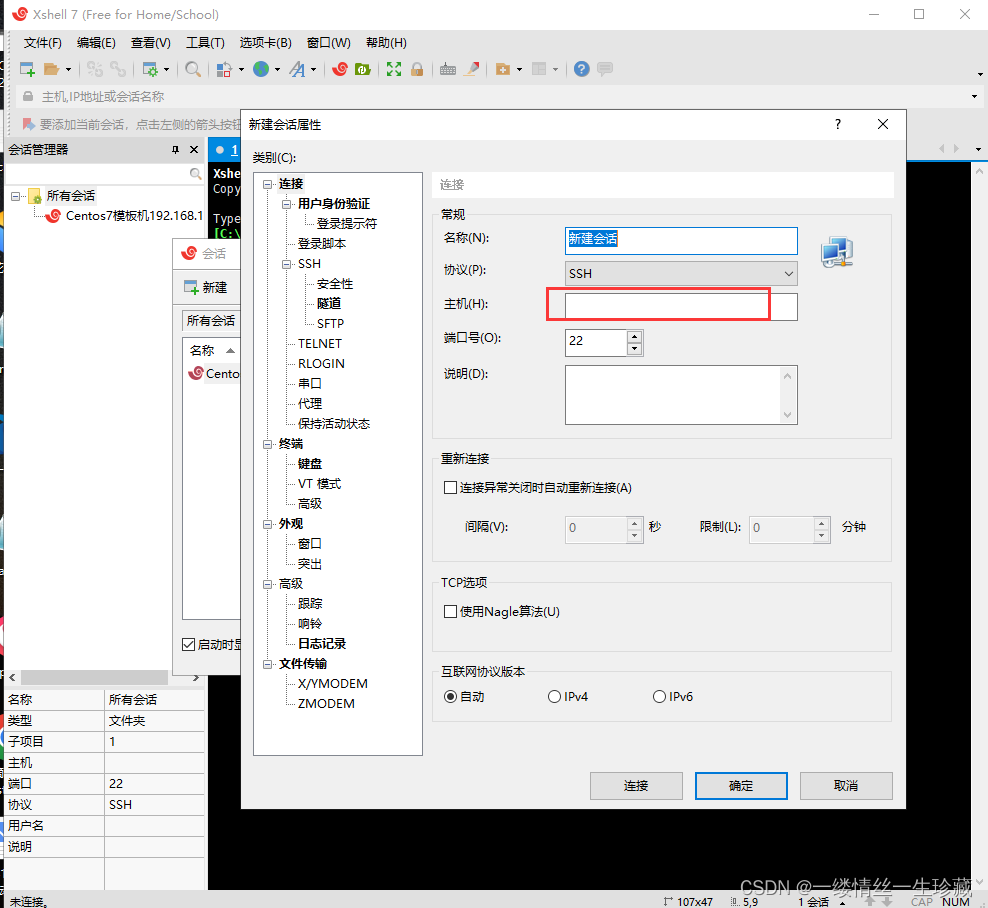Image resolution: width=988 pixels, height=908 pixels.
Task: Click the red Xshell swirl toolbar icon
Action: (340, 69)
